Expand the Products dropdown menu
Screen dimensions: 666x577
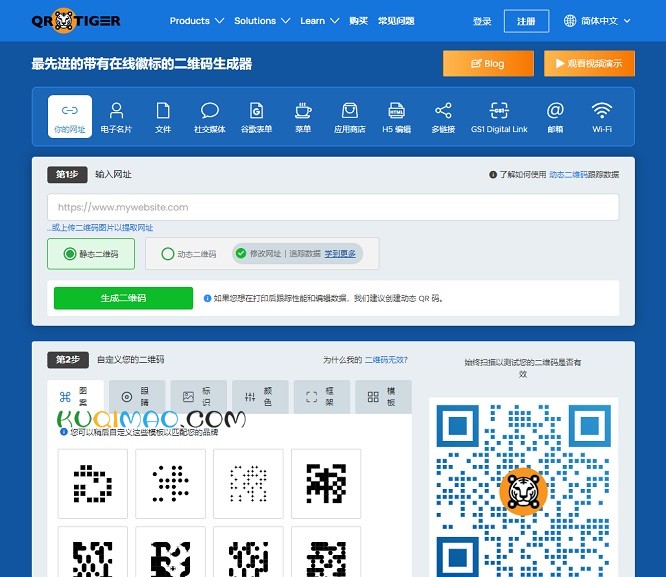197,21
